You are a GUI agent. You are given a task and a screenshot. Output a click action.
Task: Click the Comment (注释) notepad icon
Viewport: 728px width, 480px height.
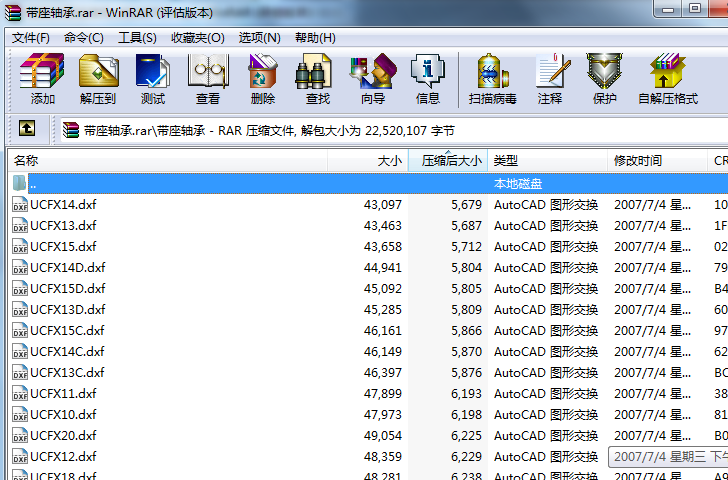pos(552,71)
